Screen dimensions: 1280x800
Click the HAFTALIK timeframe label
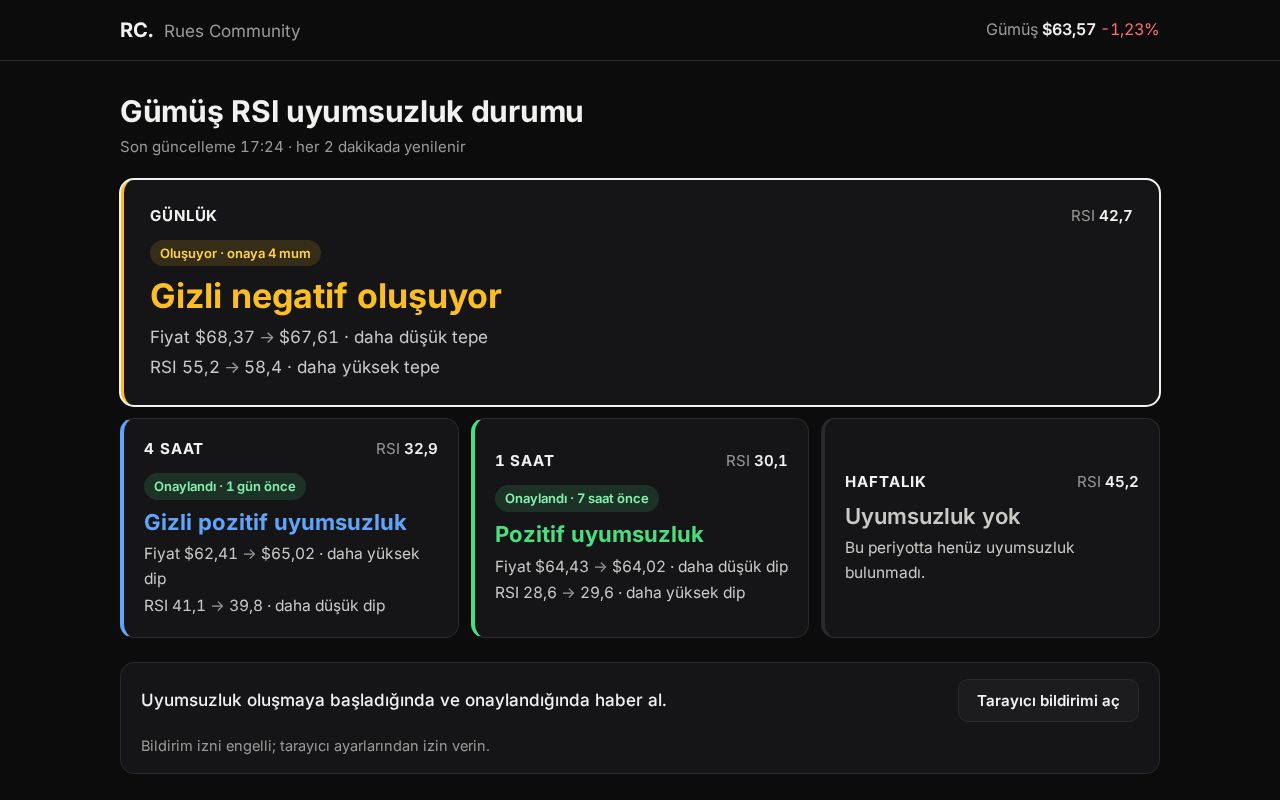pyautogui.click(x=885, y=481)
